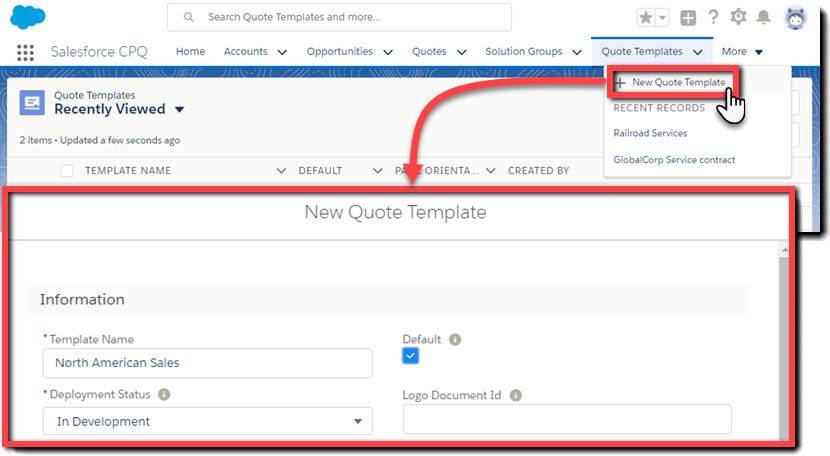Open the Help question mark icon
The height and width of the screenshot is (456, 830).
coord(713,17)
